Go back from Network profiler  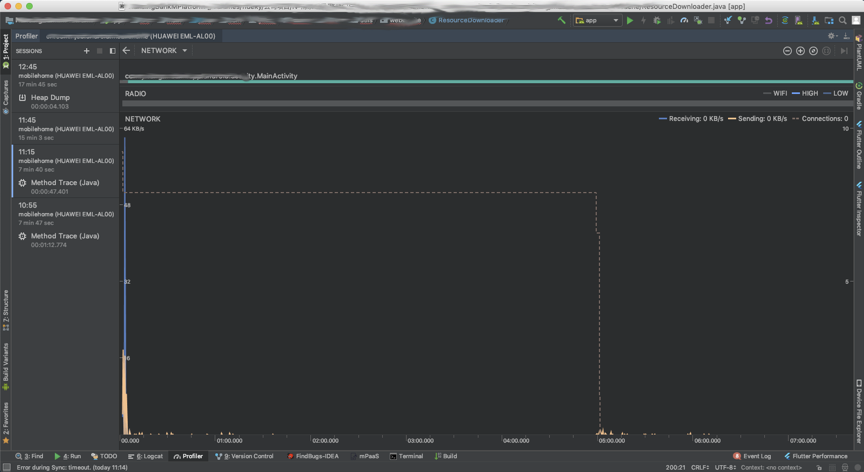[x=126, y=51]
